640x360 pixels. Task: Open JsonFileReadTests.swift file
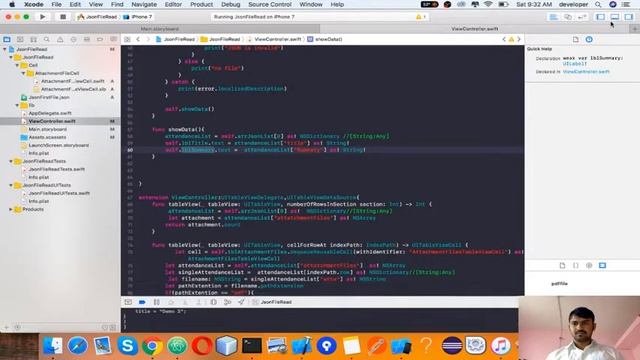(57, 169)
